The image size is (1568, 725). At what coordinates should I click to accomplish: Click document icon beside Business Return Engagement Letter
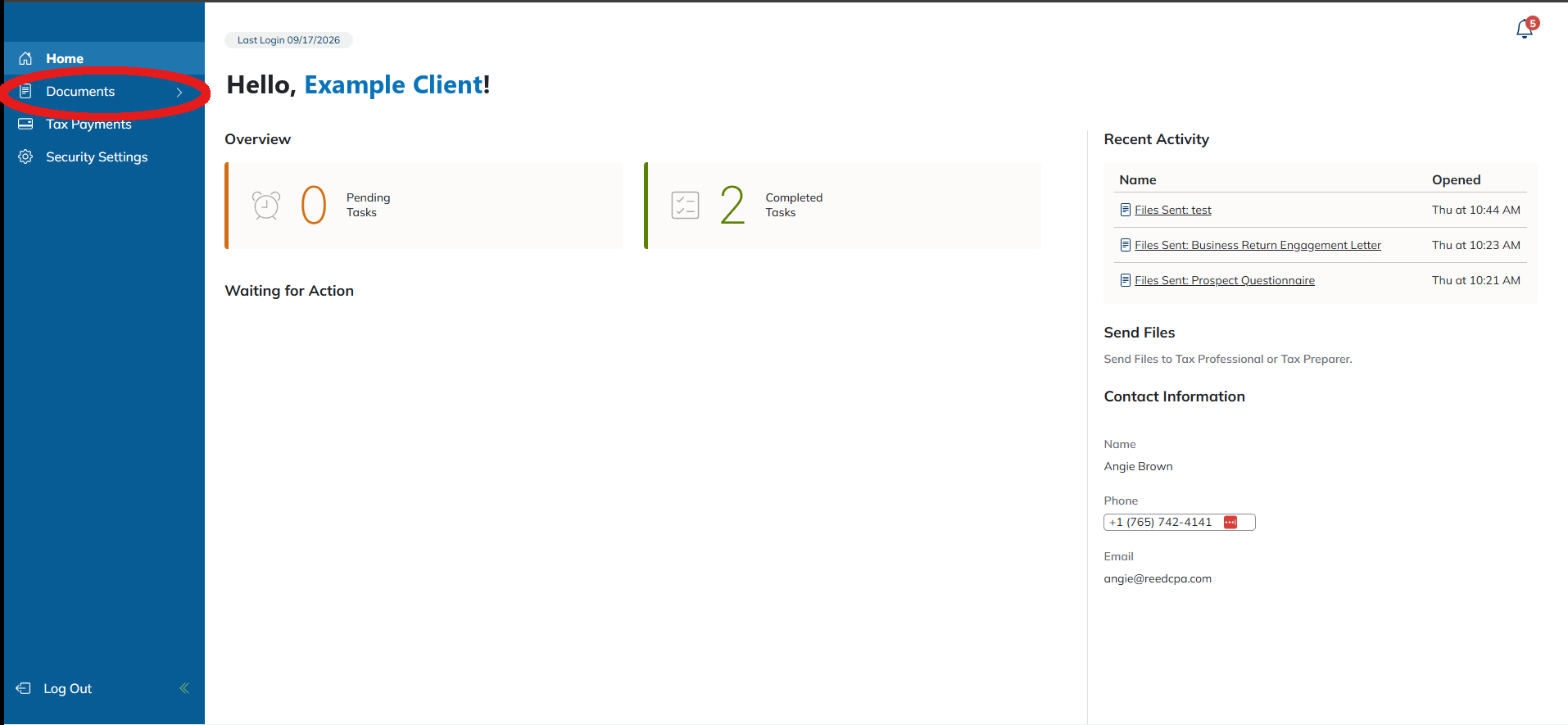coord(1126,245)
